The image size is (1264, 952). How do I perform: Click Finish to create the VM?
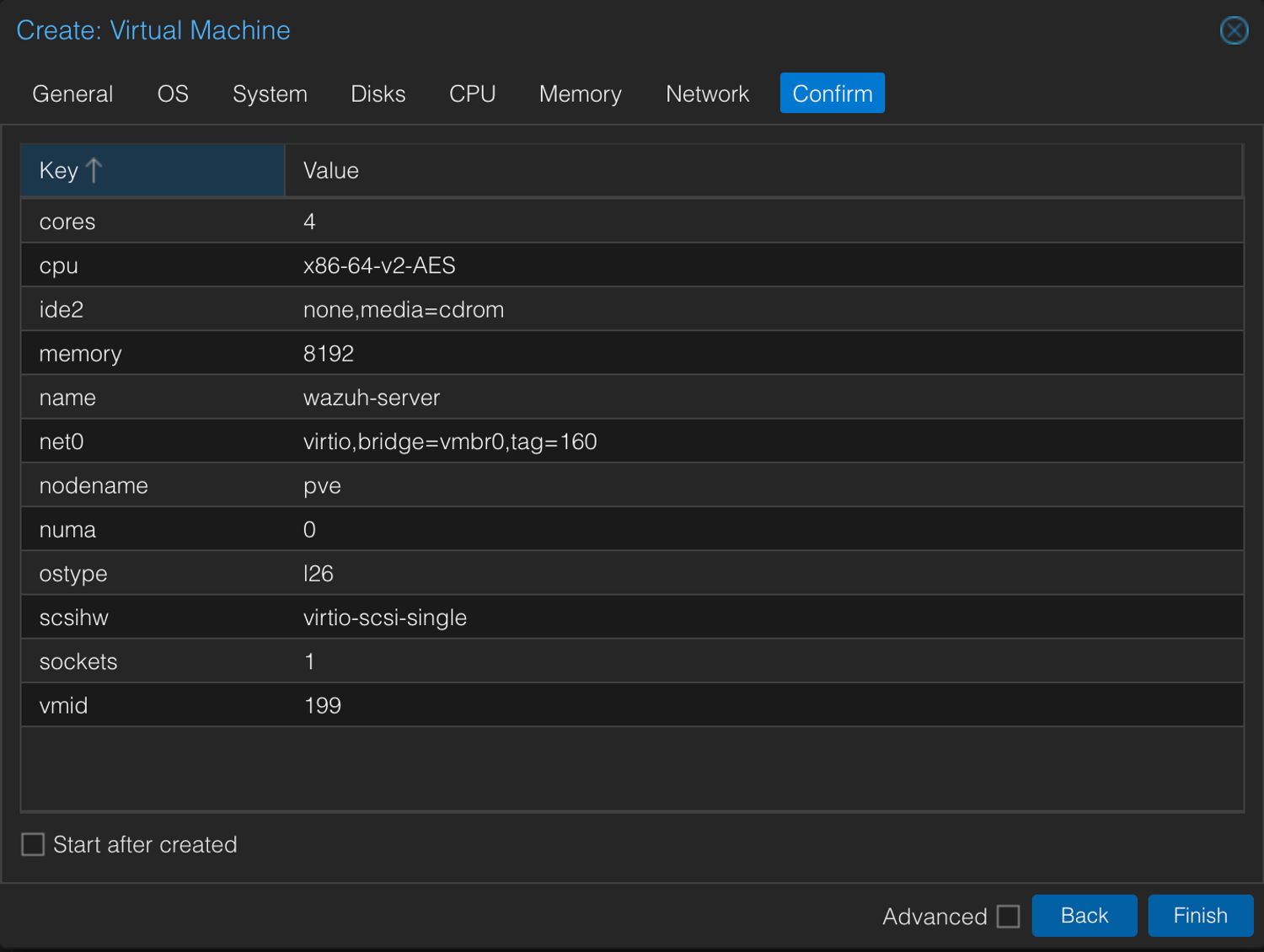coord(1200,916)
